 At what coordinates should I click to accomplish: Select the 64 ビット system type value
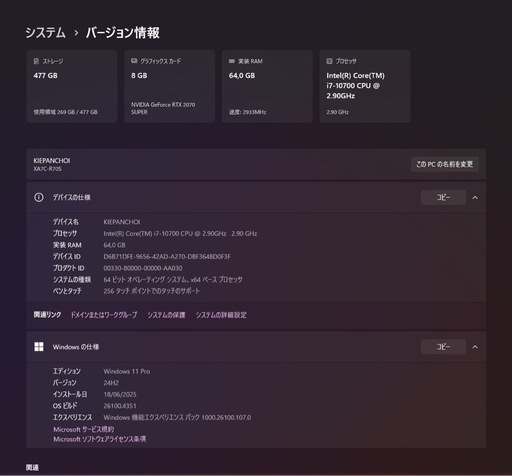click(x=173, y=279)
